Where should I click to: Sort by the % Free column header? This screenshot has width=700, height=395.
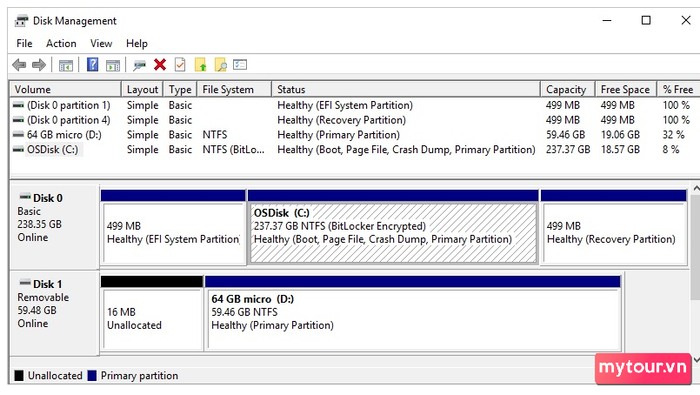[678, 89]
